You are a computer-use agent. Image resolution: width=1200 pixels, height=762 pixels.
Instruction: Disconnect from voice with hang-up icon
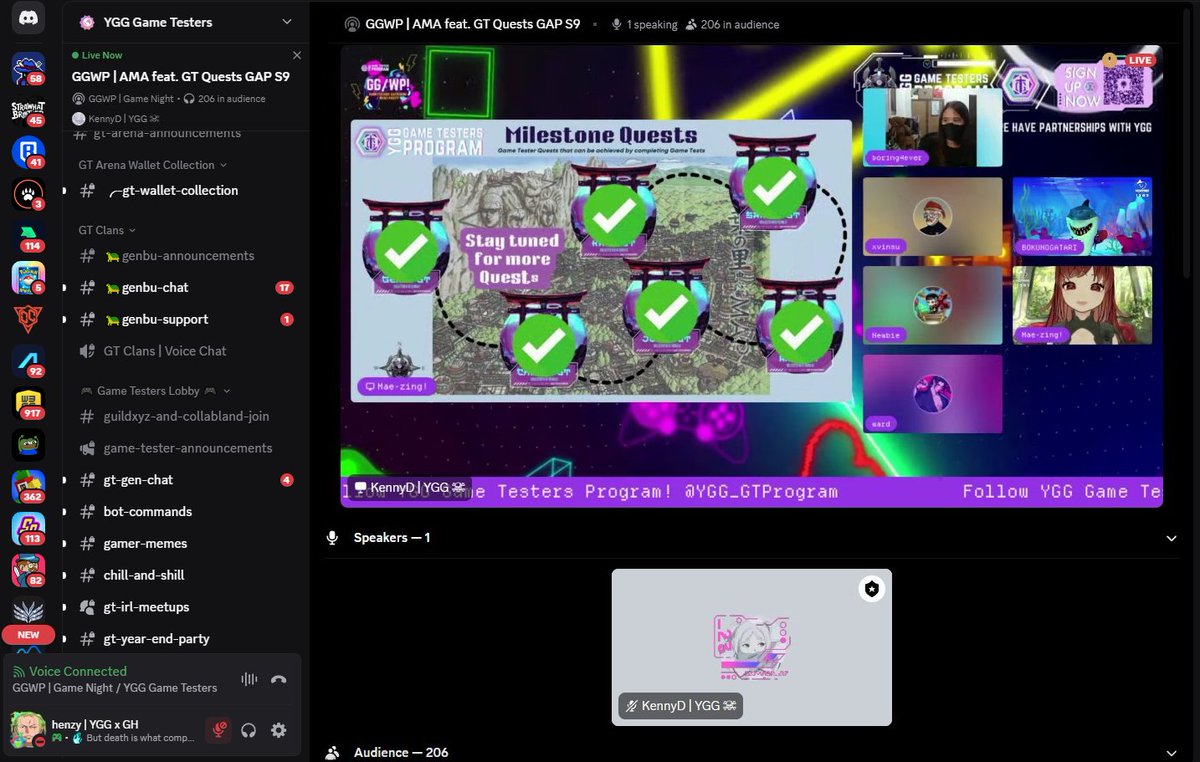pyautogui.click(x=279, y=680)
